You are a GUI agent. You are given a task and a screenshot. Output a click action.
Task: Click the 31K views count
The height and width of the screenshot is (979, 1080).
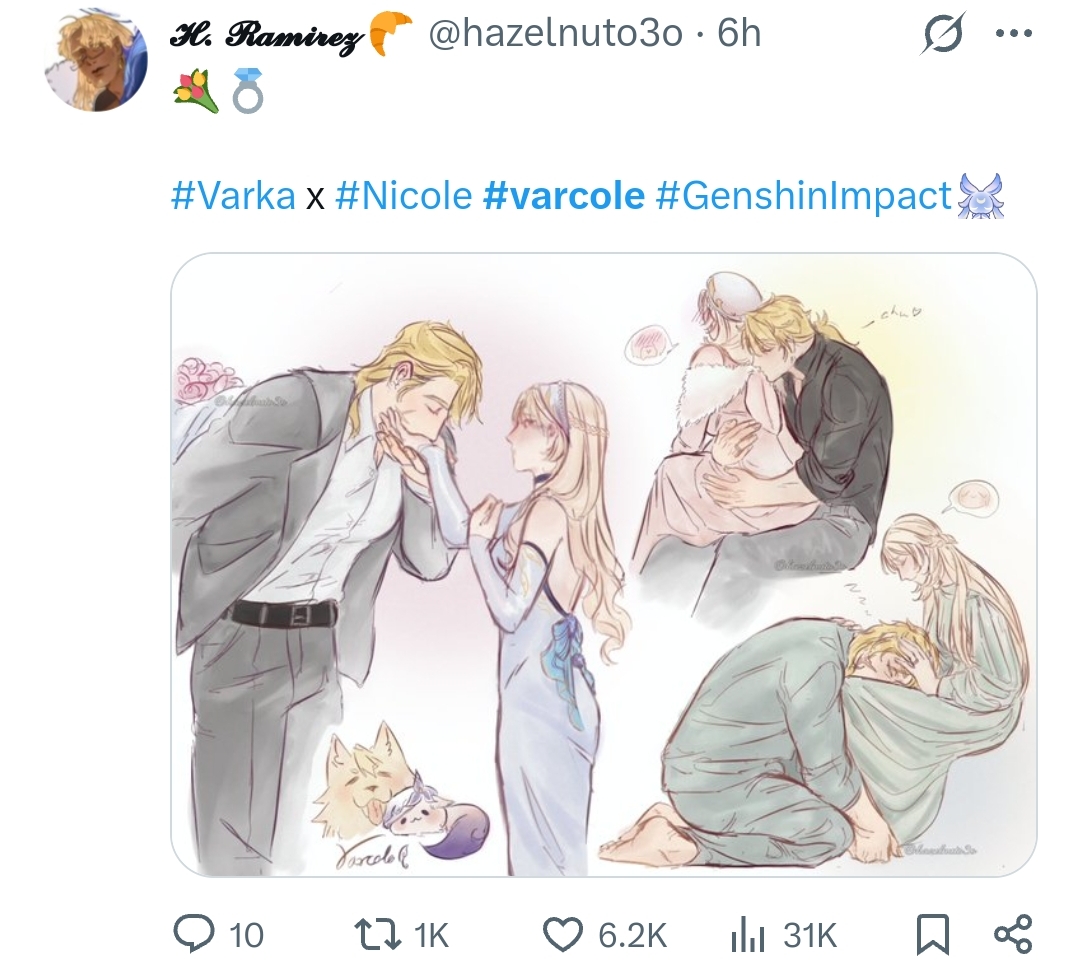pos(810,936)
